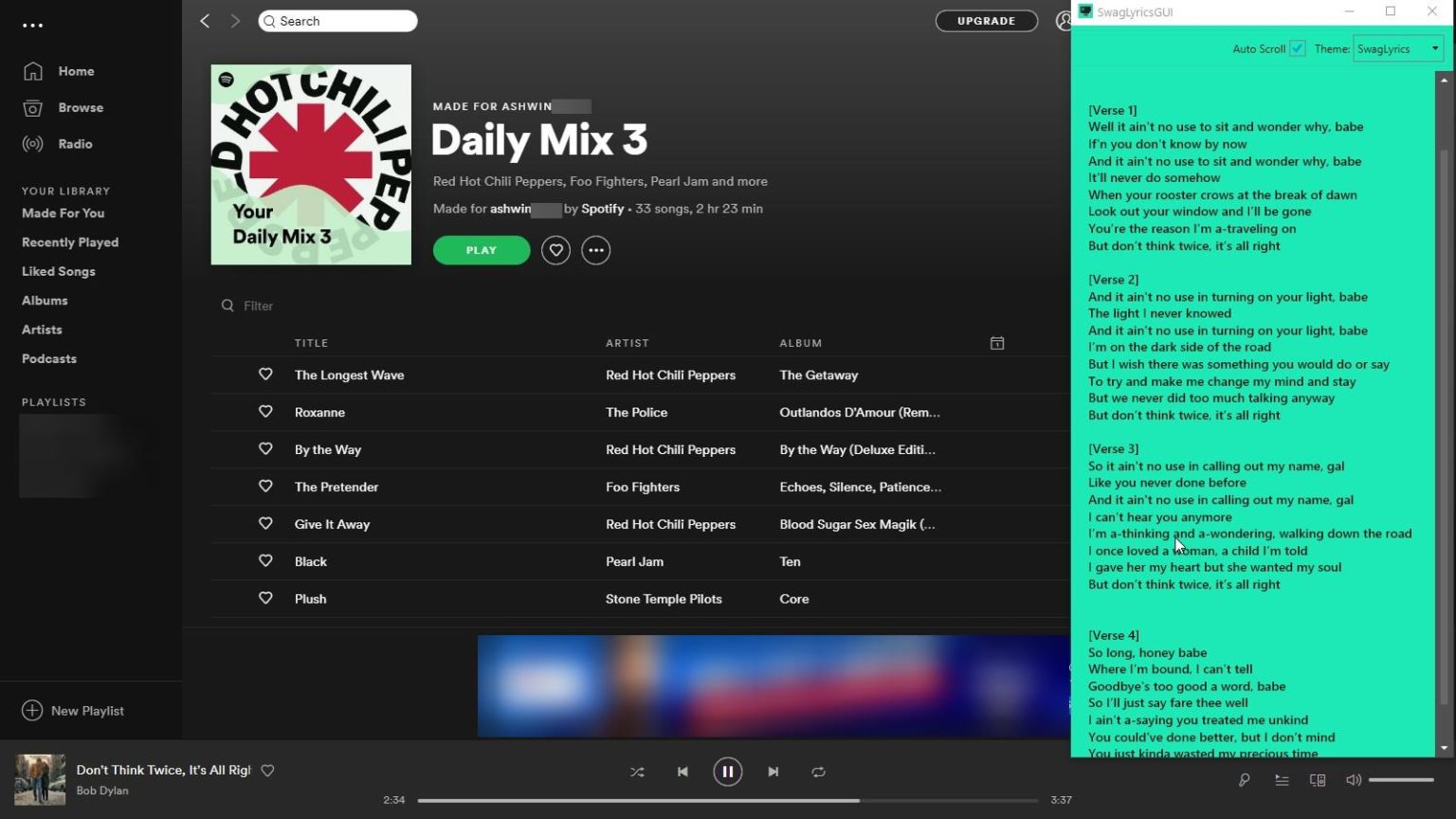
Task: Toggle repeat mode
Action: 818,772
